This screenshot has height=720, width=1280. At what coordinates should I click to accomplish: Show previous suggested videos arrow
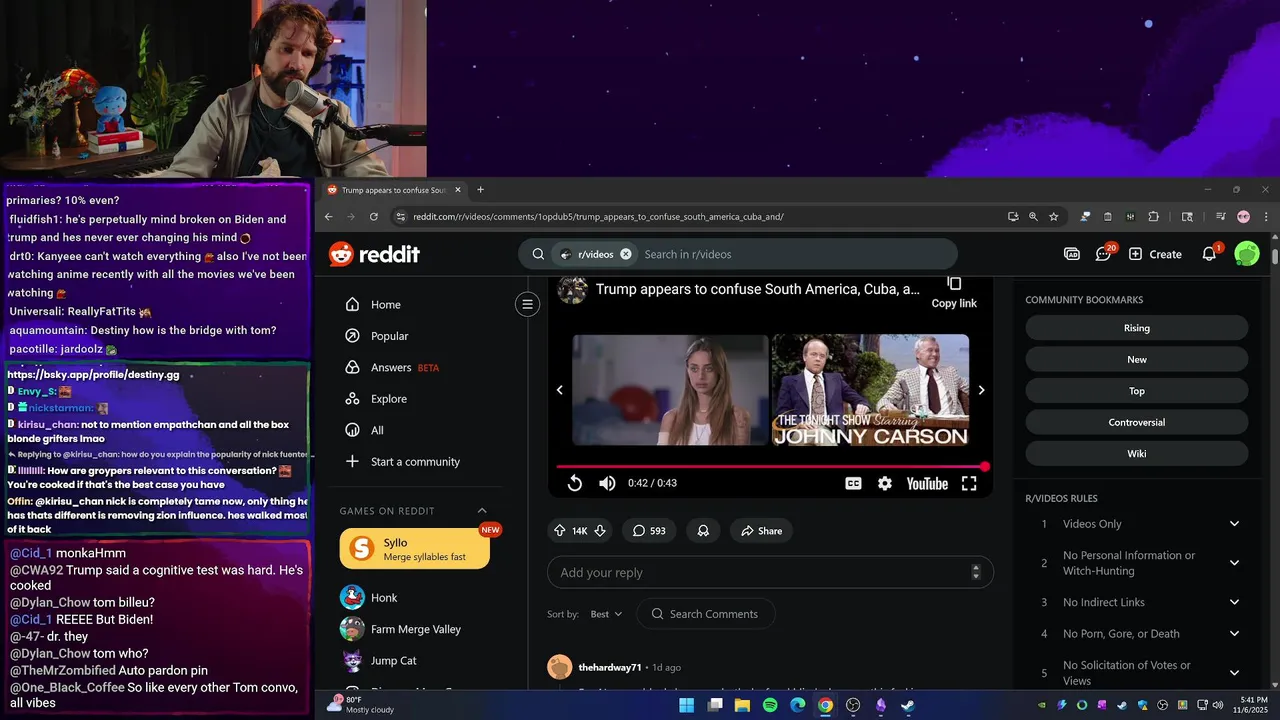pyautogui.click(x=560, y=390)
